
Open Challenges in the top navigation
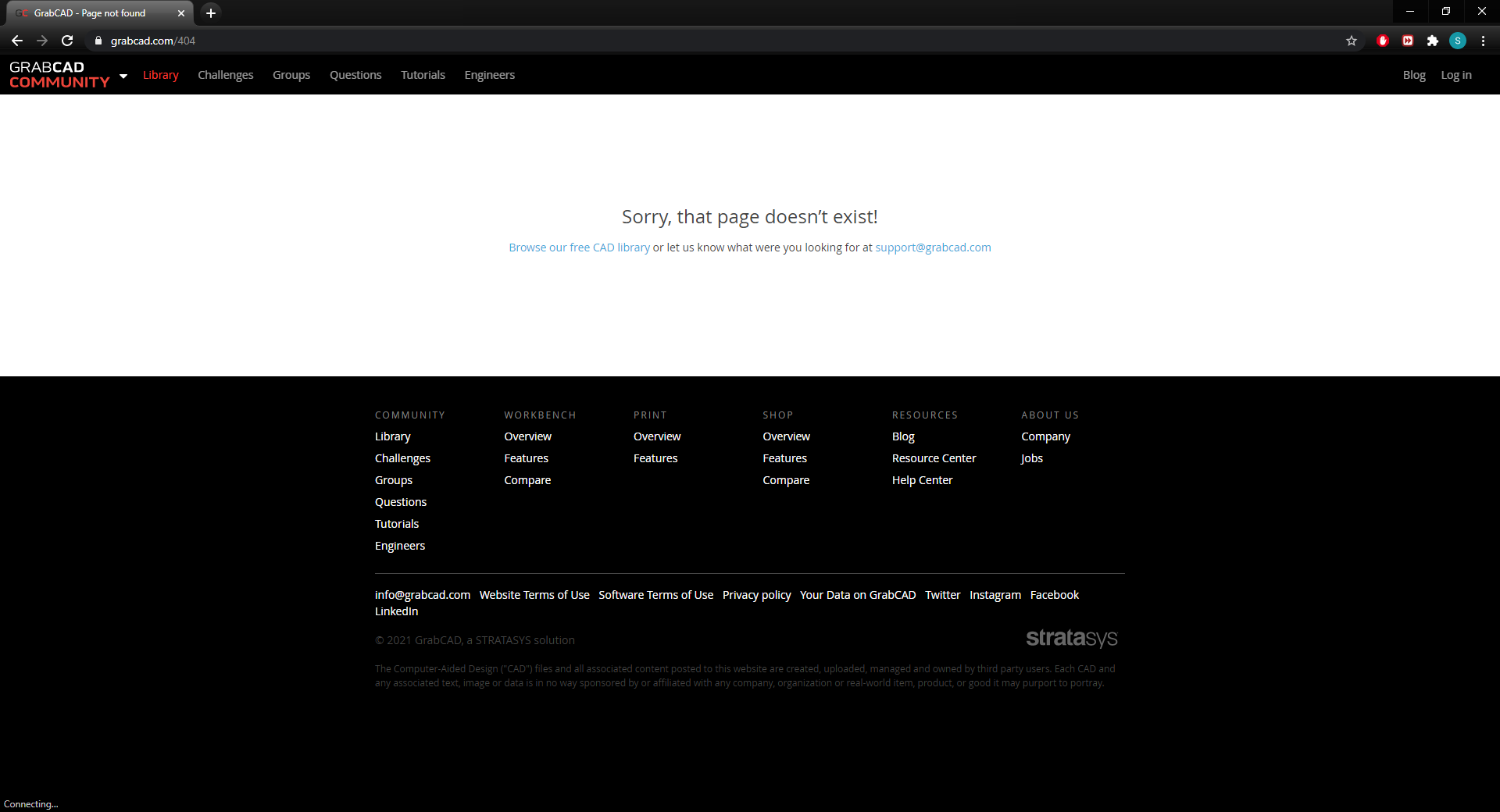(226, 75)
